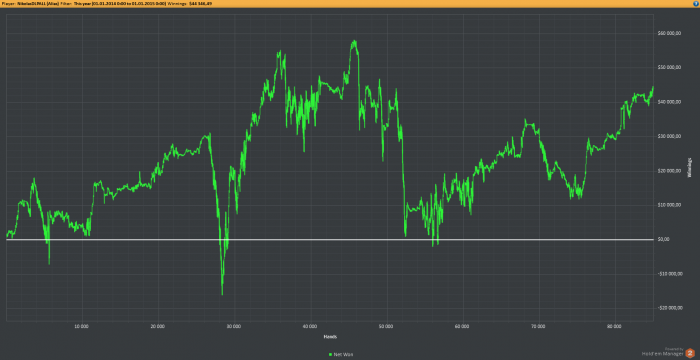Click the 30 000 hands axis label
Viewport: 700px width, 360px height.
233,326
